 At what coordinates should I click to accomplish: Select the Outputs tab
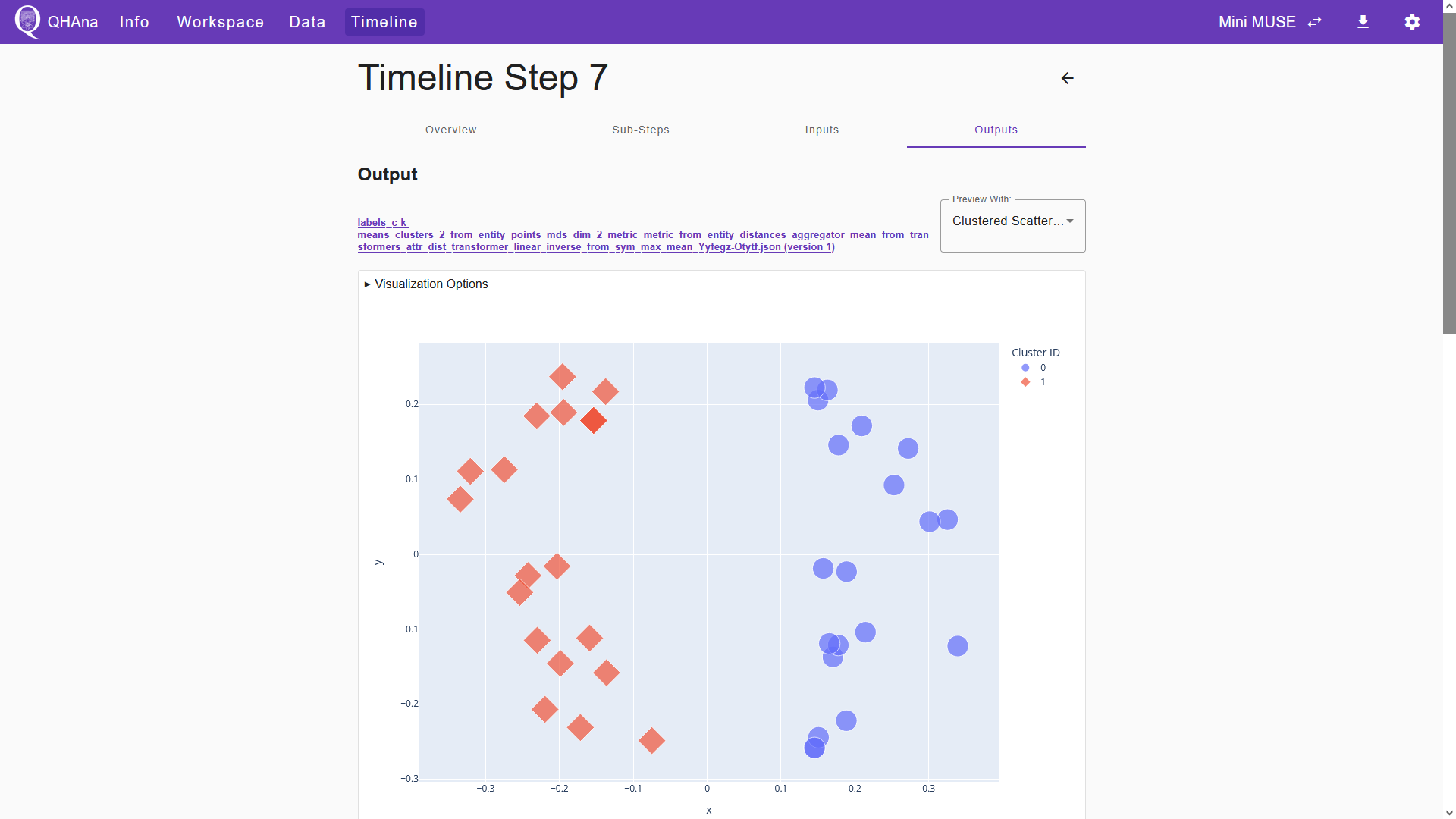pos(996,130)
